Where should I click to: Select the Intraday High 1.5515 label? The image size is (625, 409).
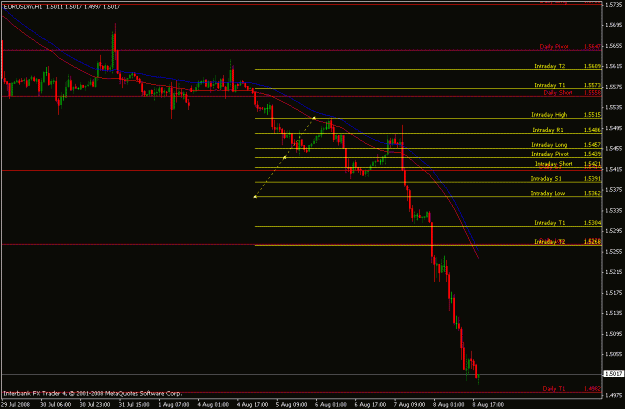(x=566, y=115)
